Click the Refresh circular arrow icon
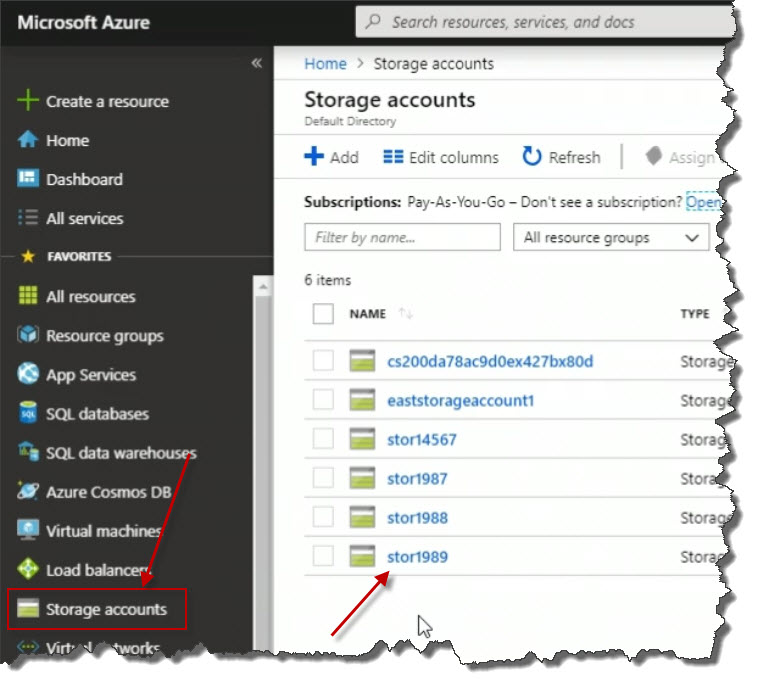This screenshot has width=761, height=686. (531, 156)
